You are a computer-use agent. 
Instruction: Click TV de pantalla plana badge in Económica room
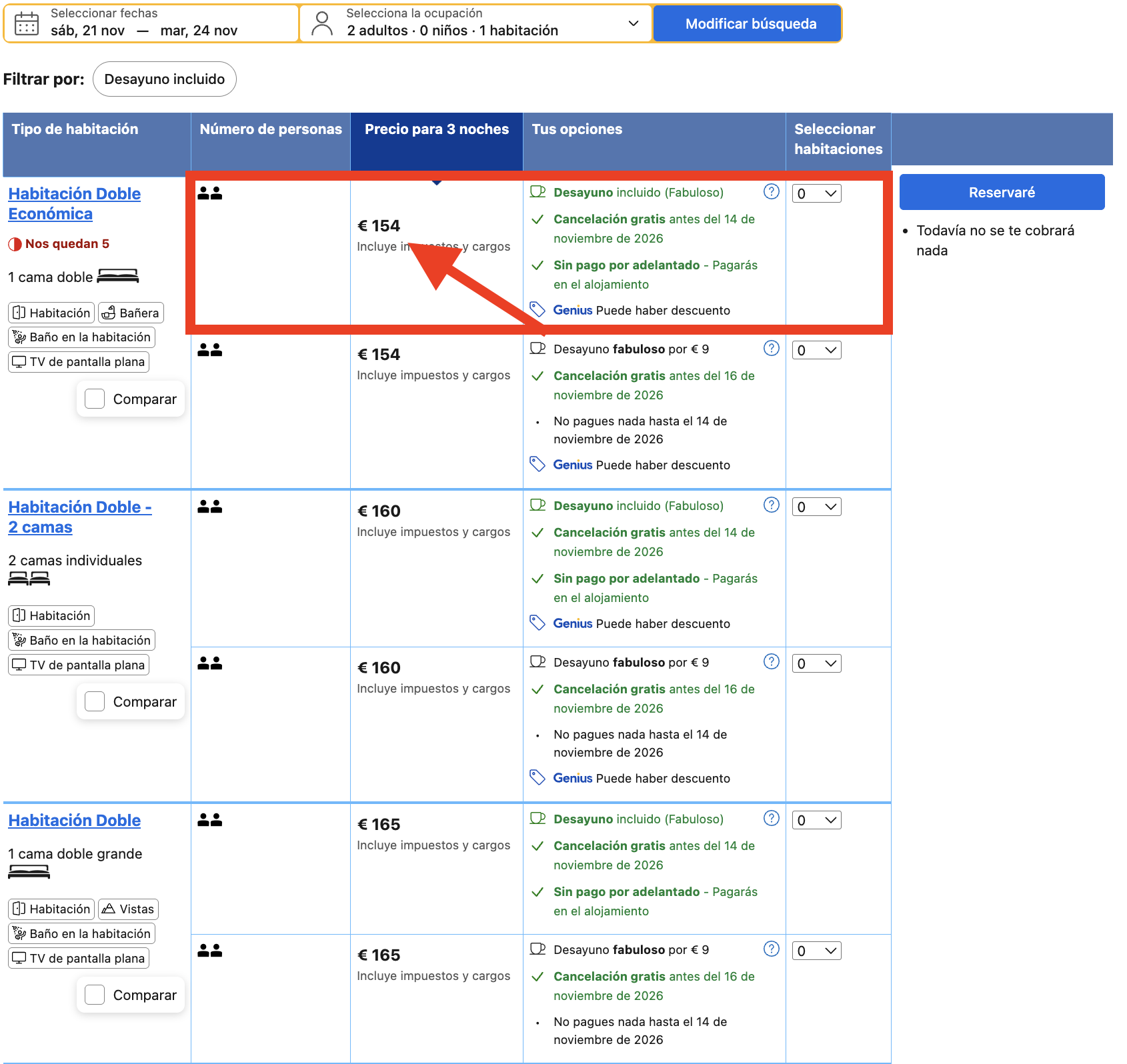[x=79, y=361]
